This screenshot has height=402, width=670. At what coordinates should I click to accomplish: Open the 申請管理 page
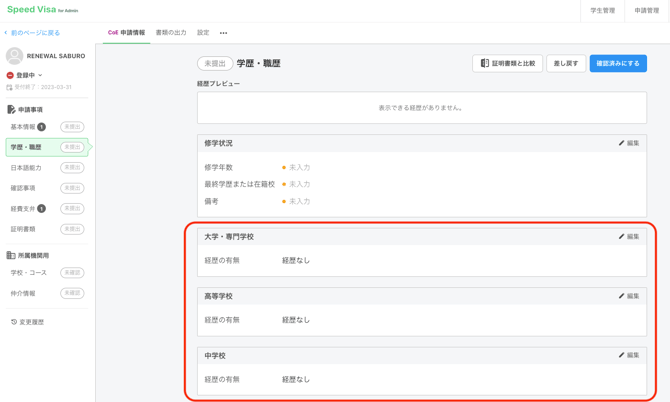tap(646, 11)
